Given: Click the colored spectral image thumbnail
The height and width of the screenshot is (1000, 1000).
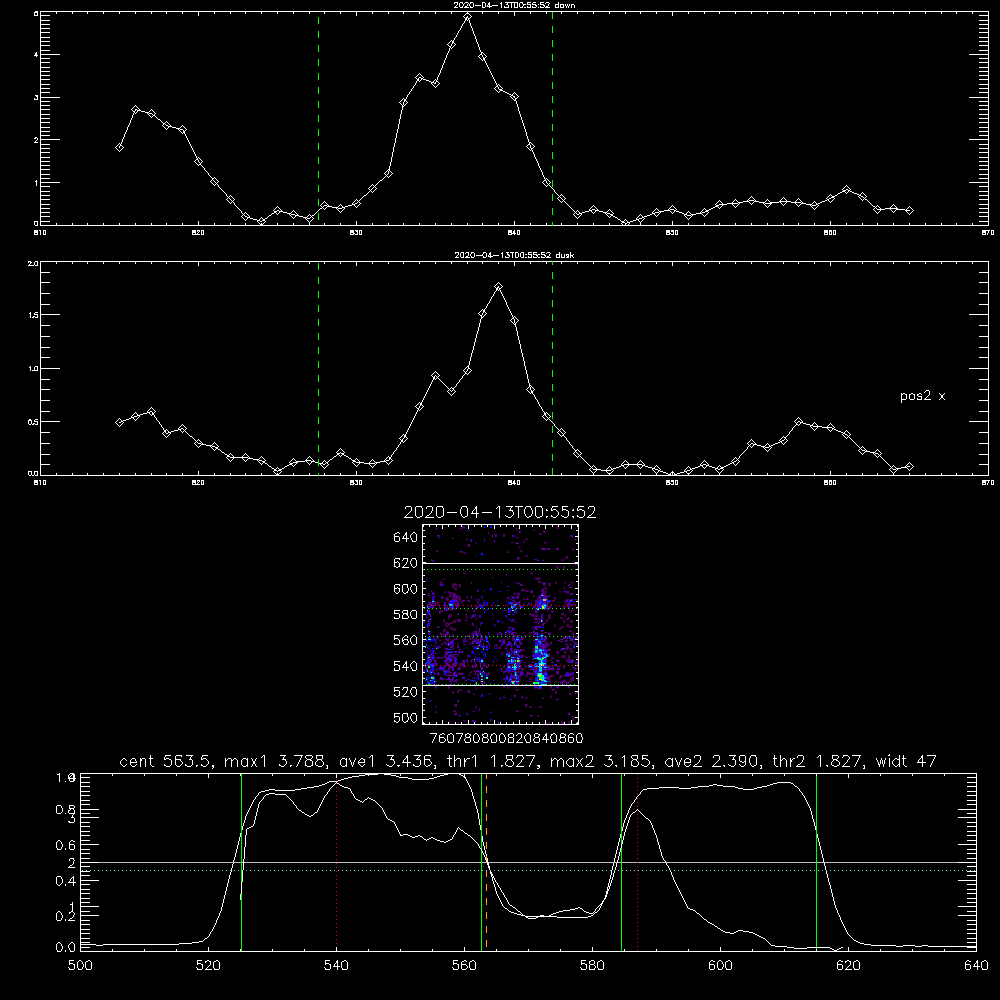Looking at the screenshot, I should (501, 624).
